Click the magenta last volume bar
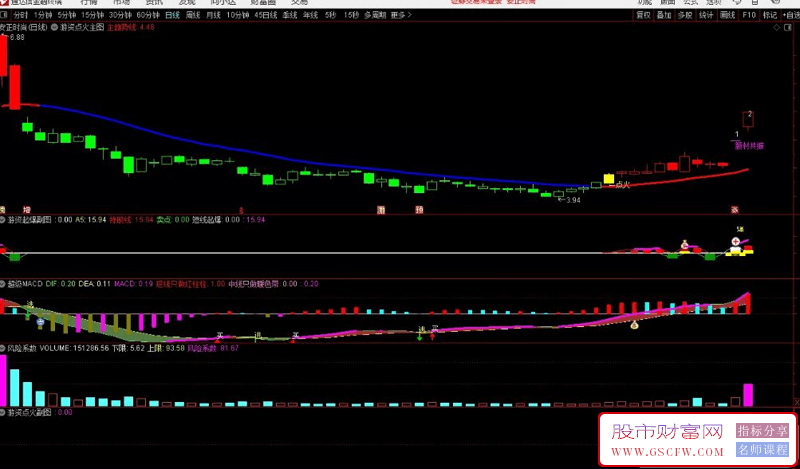This screenshot has height=469, width=800. click(748, 394)
